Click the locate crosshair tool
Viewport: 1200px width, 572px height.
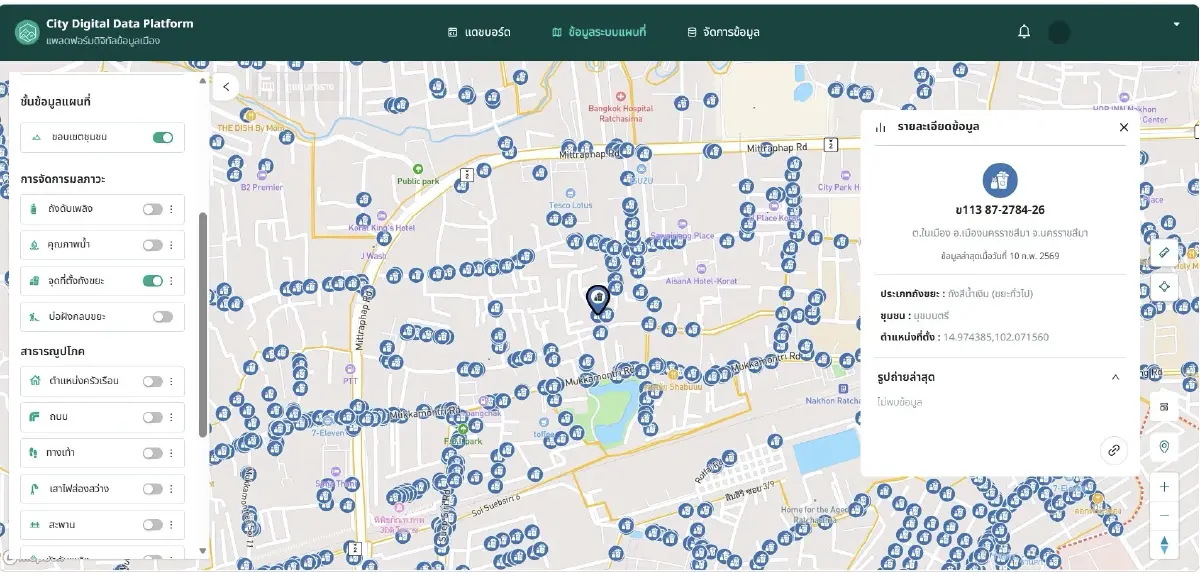(x=1164, y=286)
